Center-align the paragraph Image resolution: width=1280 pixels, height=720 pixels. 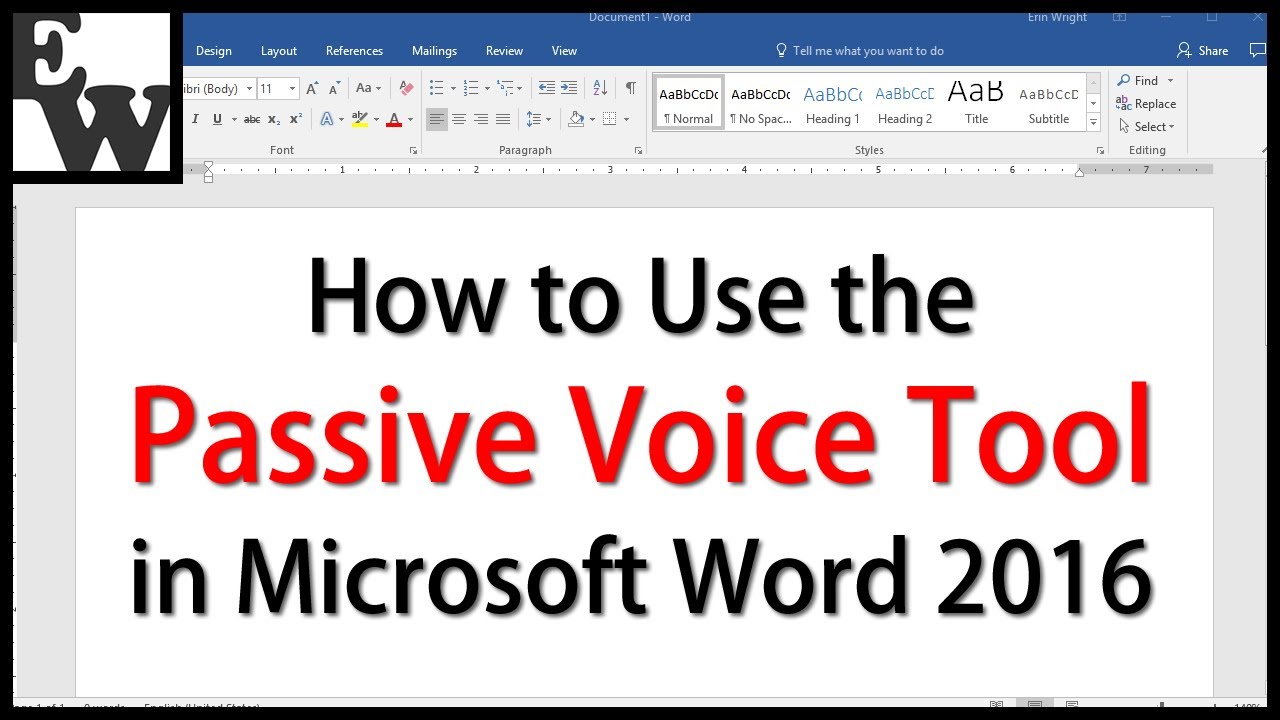(459, 119)
